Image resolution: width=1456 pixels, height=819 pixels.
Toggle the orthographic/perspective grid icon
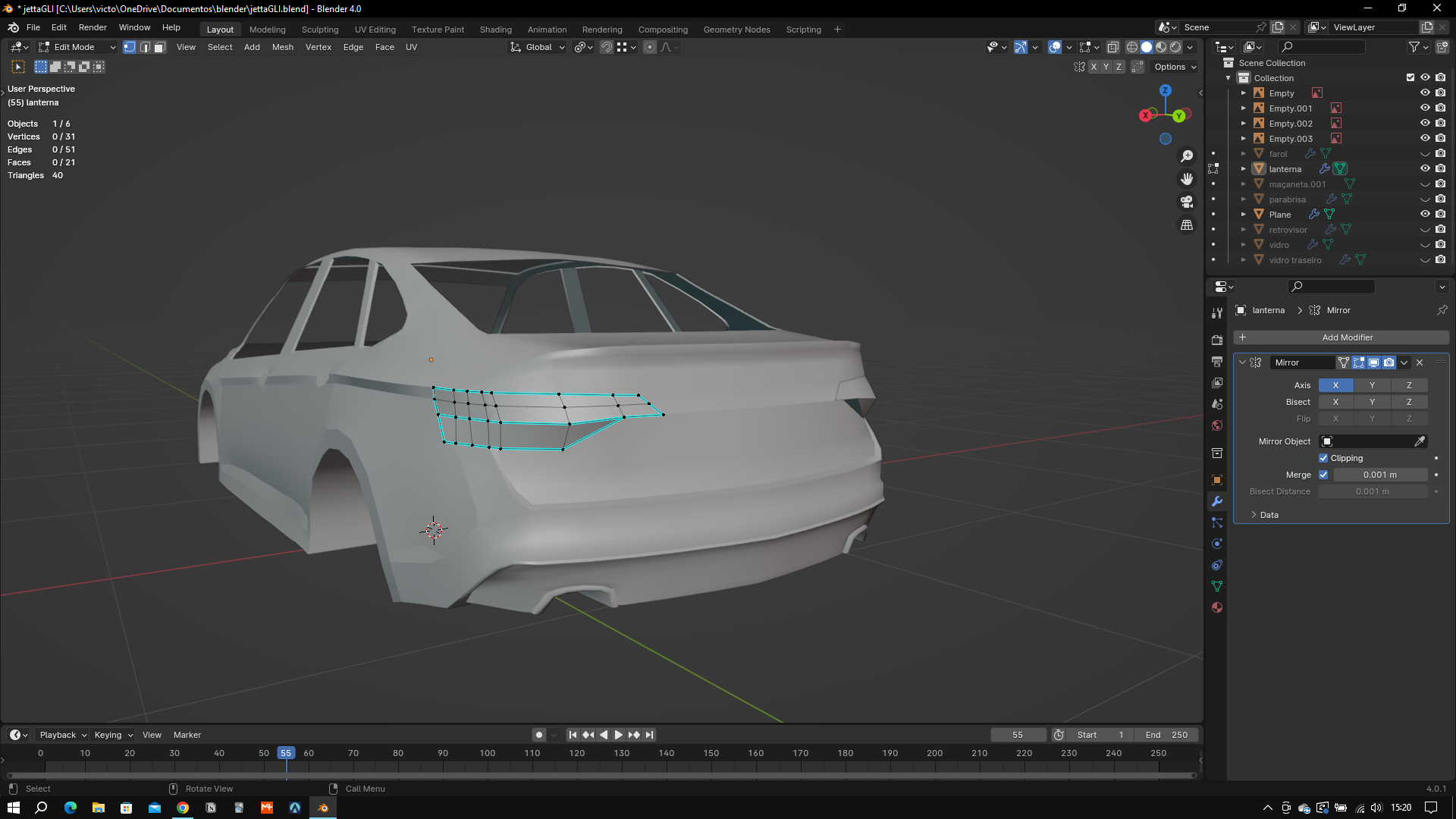tap(1187, 225)
